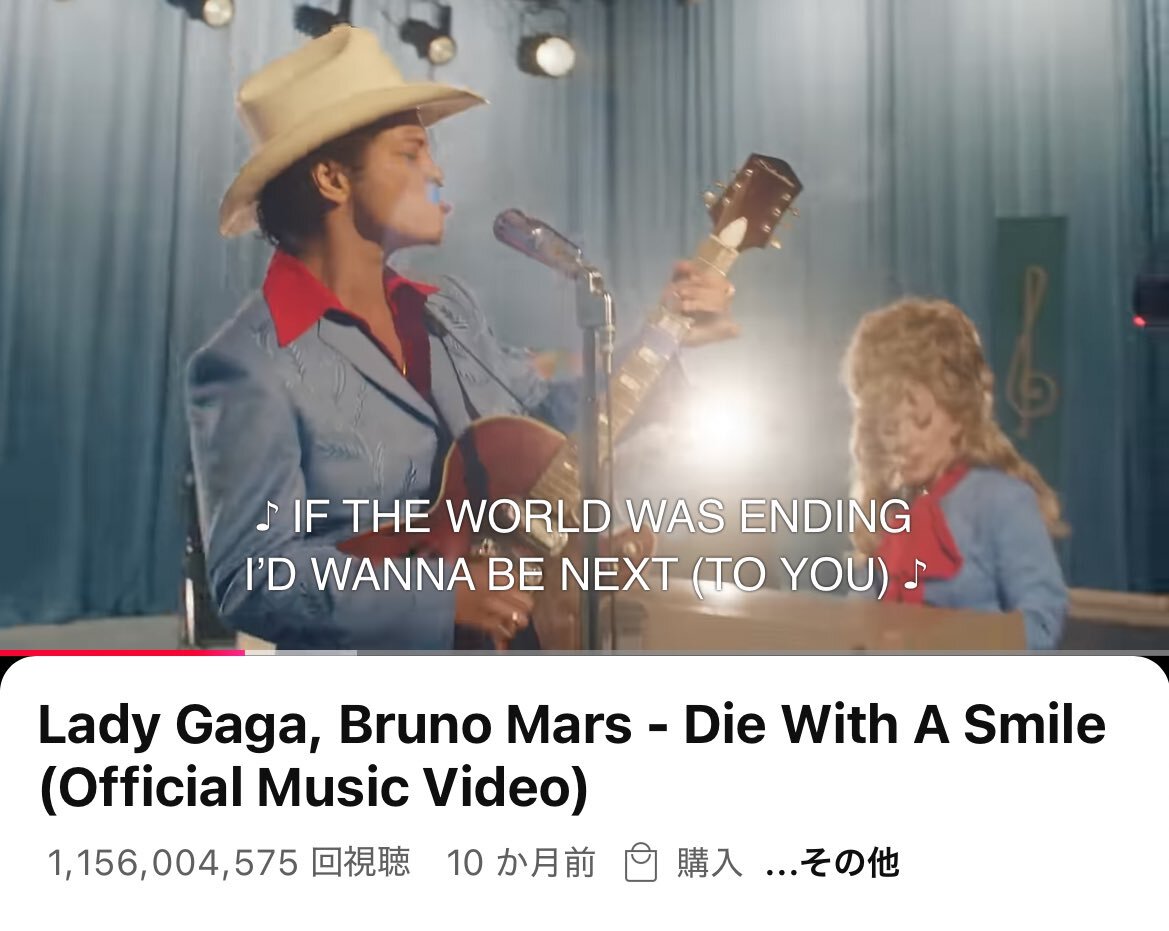The width and height of the screenshot is (1169, 931).
Task: Click the light gray buffered progress segment
Action: click(300, 652)
